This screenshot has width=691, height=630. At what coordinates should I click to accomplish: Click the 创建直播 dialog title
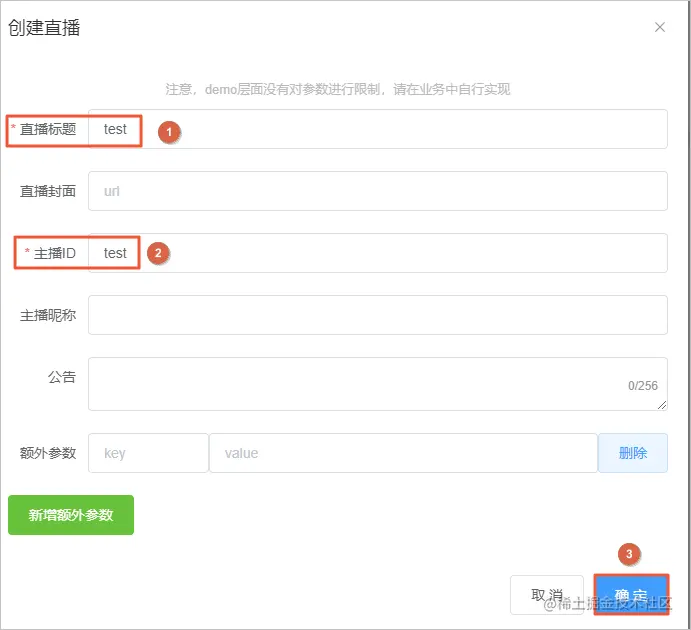coord(44,27)
